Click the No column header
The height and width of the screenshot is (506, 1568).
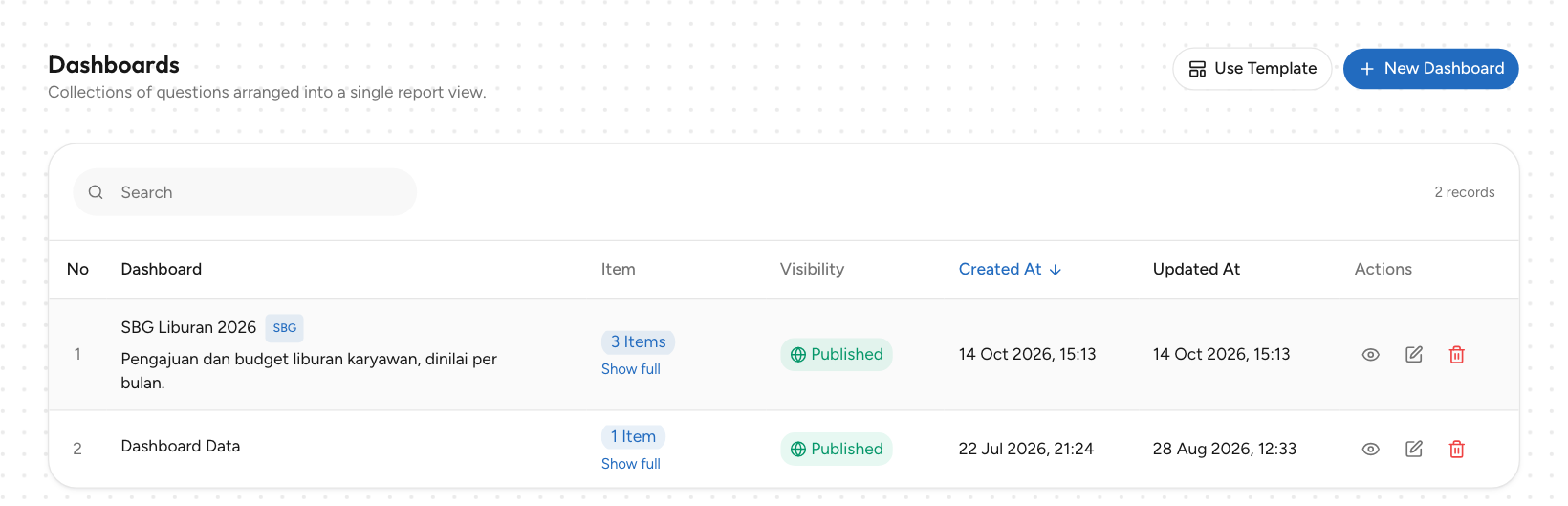77,270
